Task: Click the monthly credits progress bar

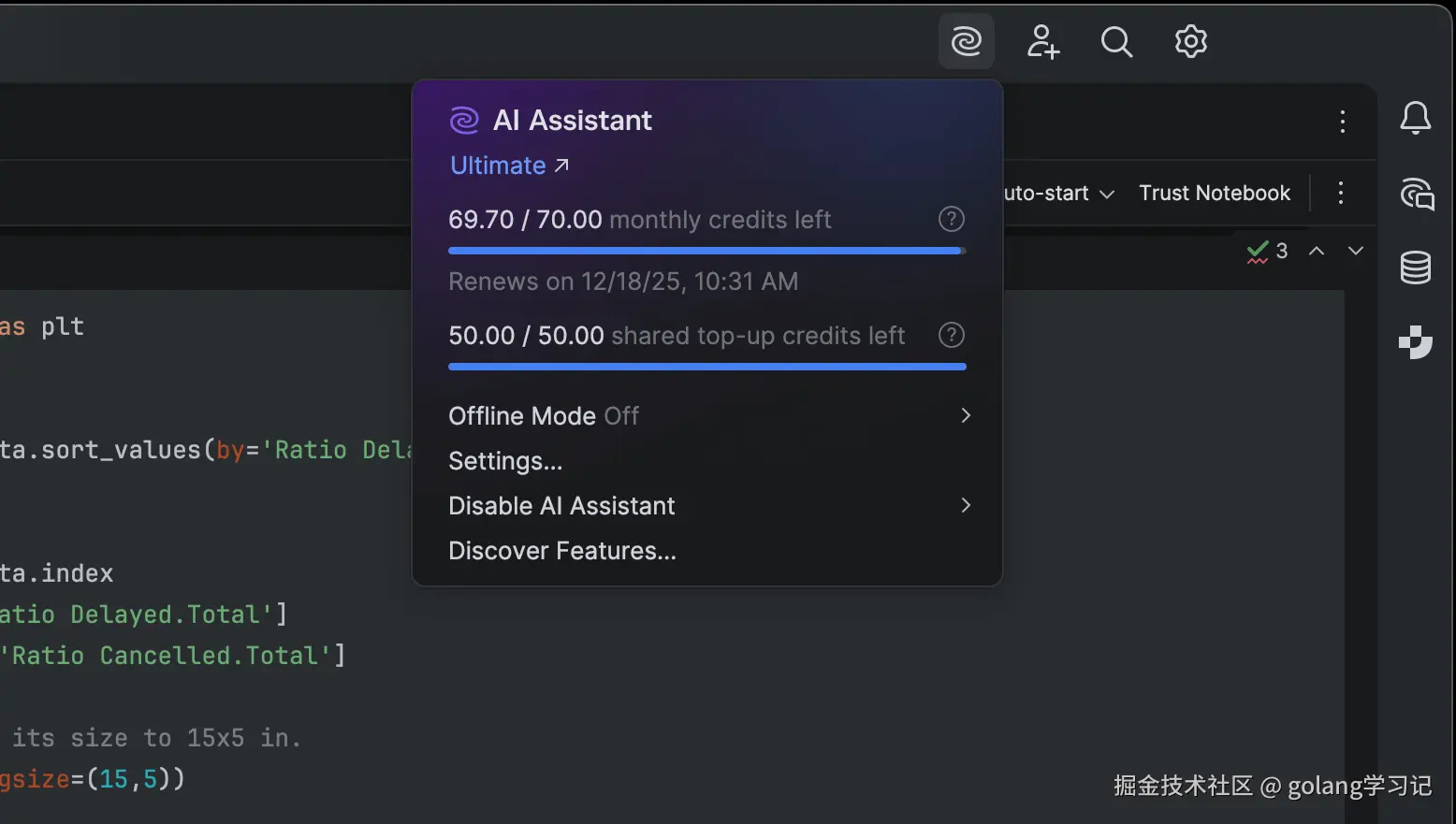Action: pos(706,251)
